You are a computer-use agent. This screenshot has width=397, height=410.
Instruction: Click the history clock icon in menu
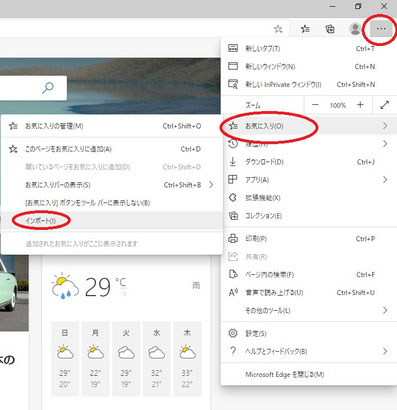pos(233,144)
